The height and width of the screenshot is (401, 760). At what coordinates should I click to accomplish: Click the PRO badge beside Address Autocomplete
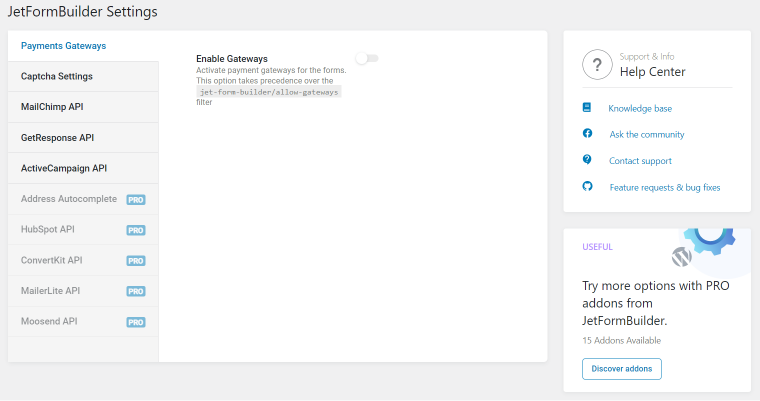[136, 200]
